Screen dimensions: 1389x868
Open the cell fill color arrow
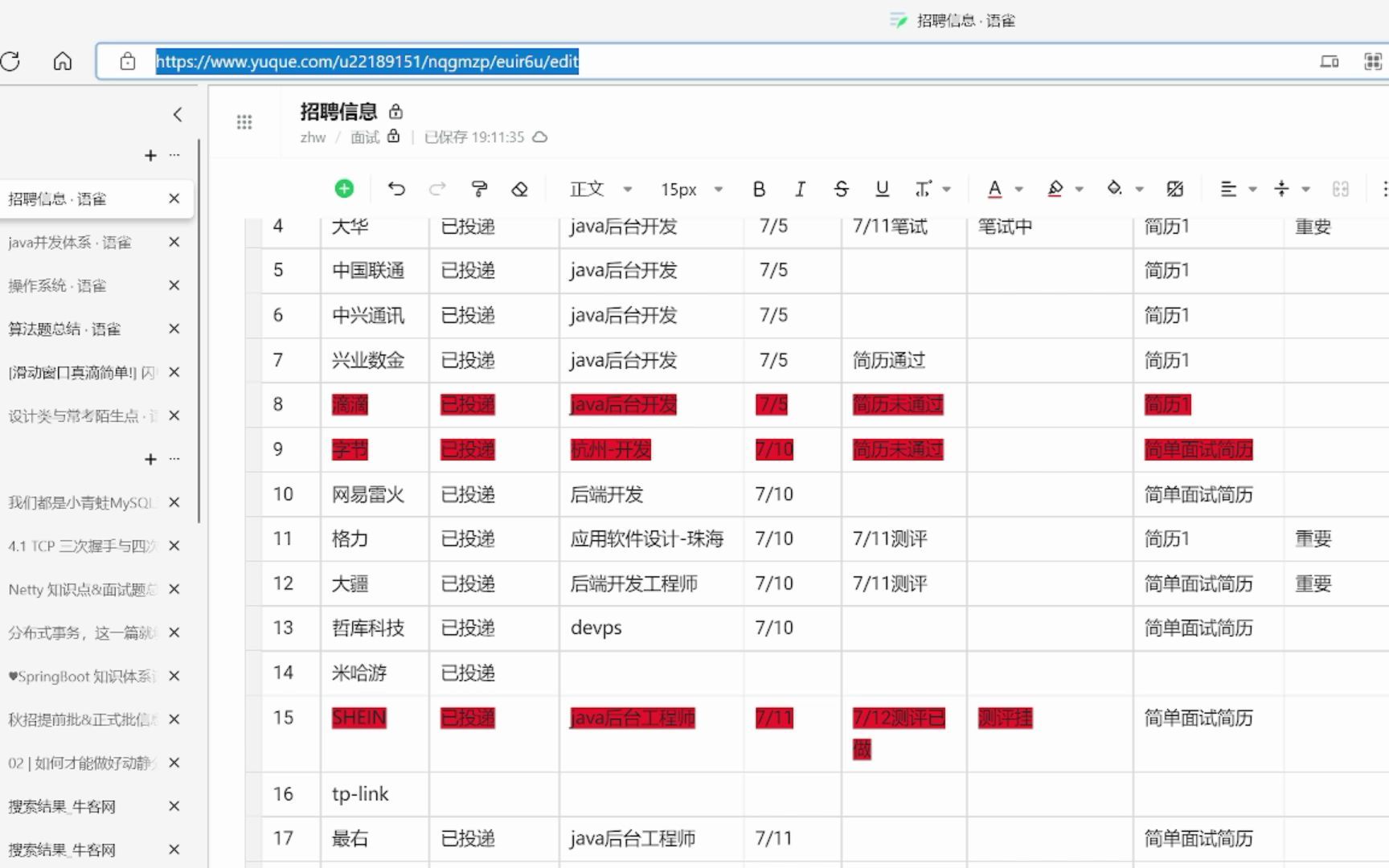tap(1139, 190)
